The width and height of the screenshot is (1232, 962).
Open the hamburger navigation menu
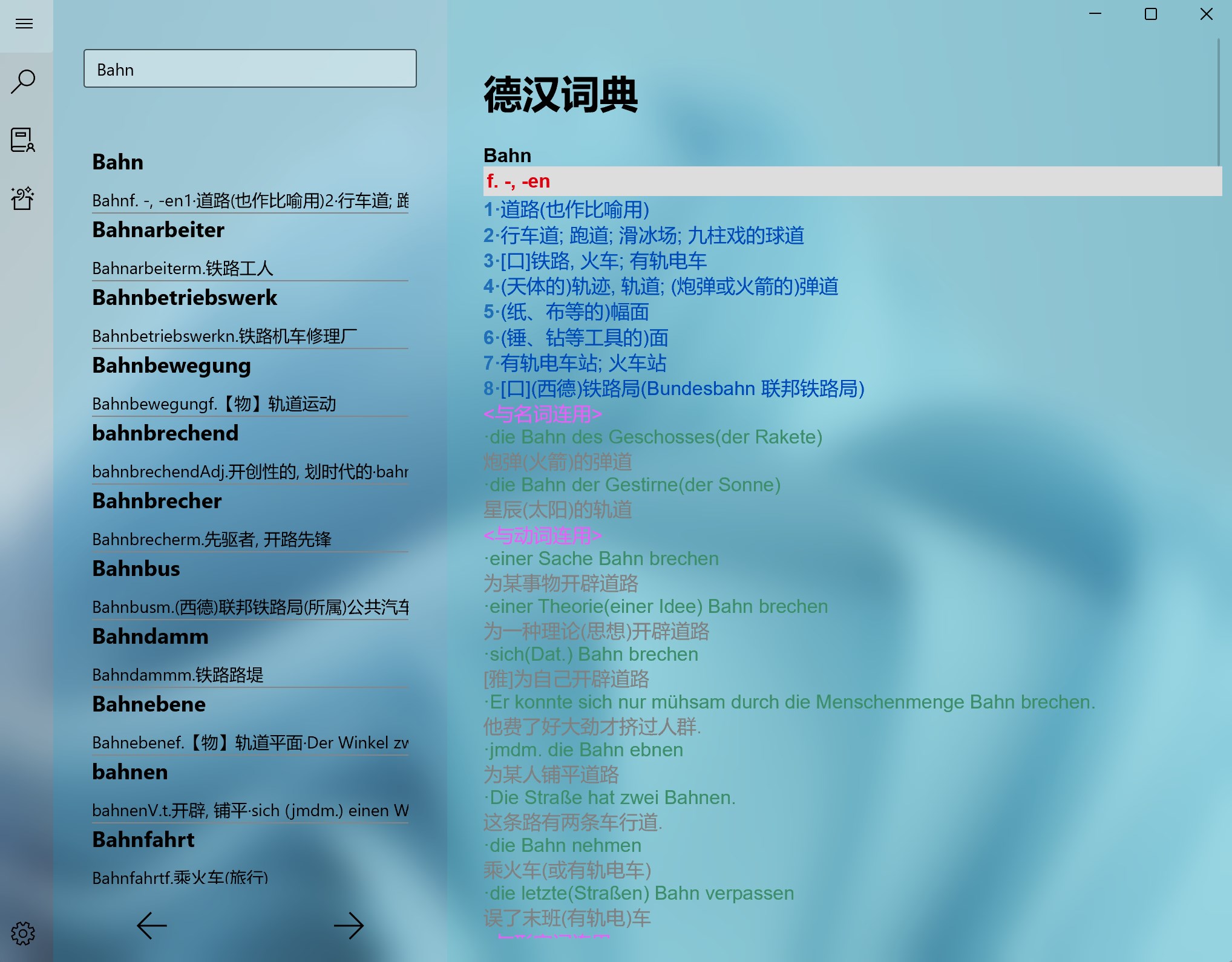24,24
